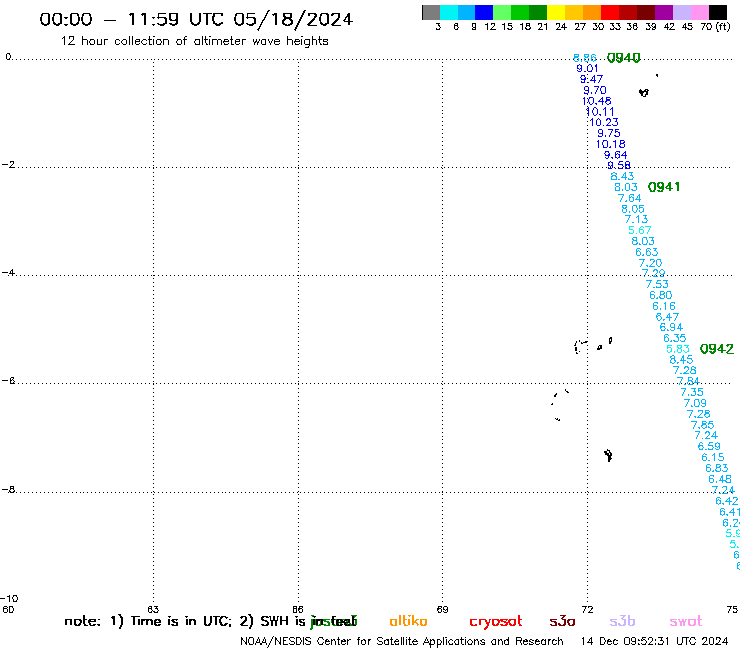The image size is (740, 650).
Task: Click the yellow swatch in the color scale
Action: point(556,12)
